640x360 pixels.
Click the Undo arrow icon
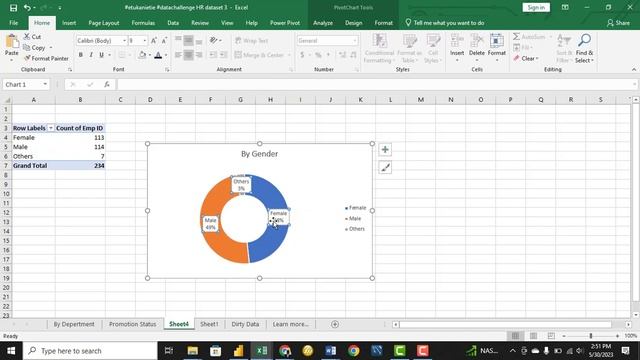tap(27, 7)
